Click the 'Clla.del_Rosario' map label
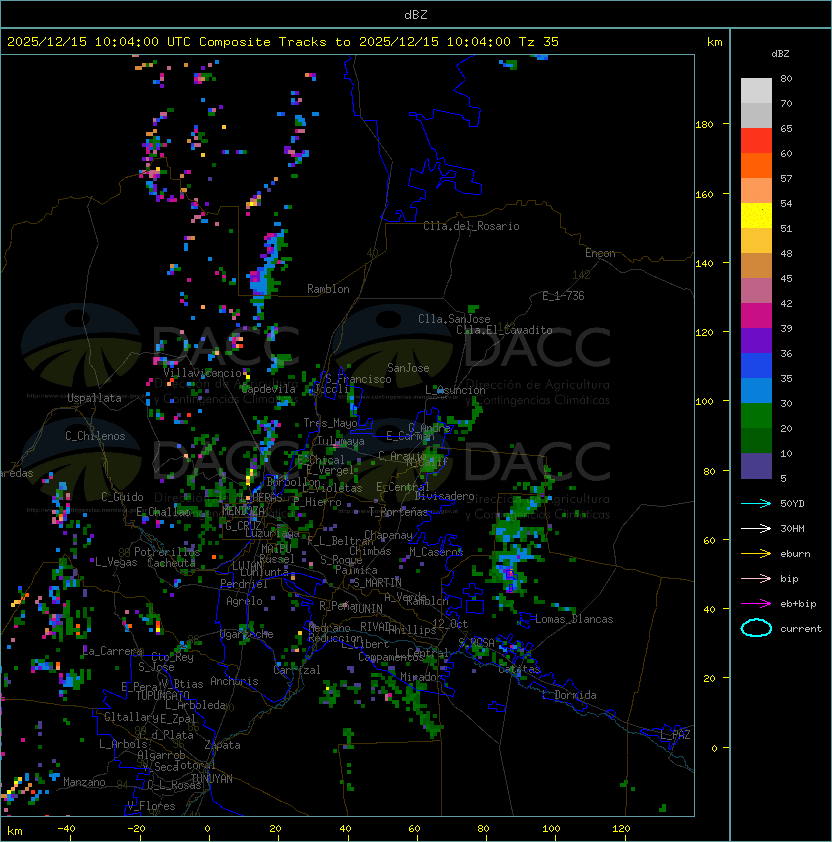The height and width of the screenshot is (842, 832). tap(471, 226)
